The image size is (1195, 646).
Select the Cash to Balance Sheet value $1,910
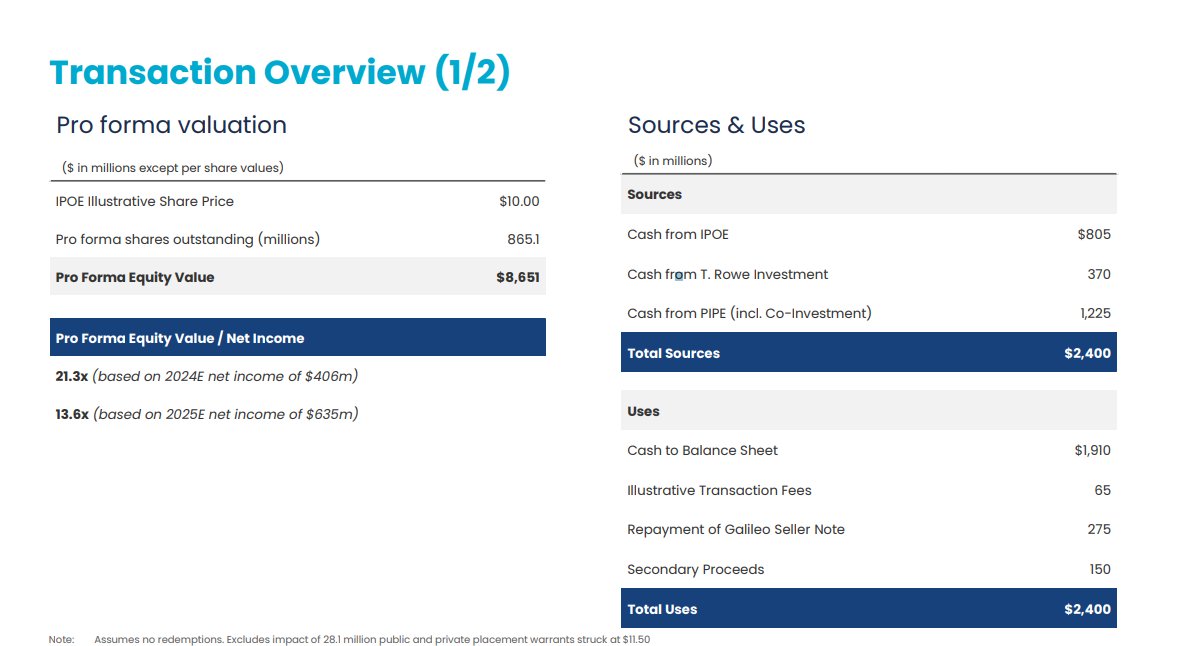coord(1091,450)
